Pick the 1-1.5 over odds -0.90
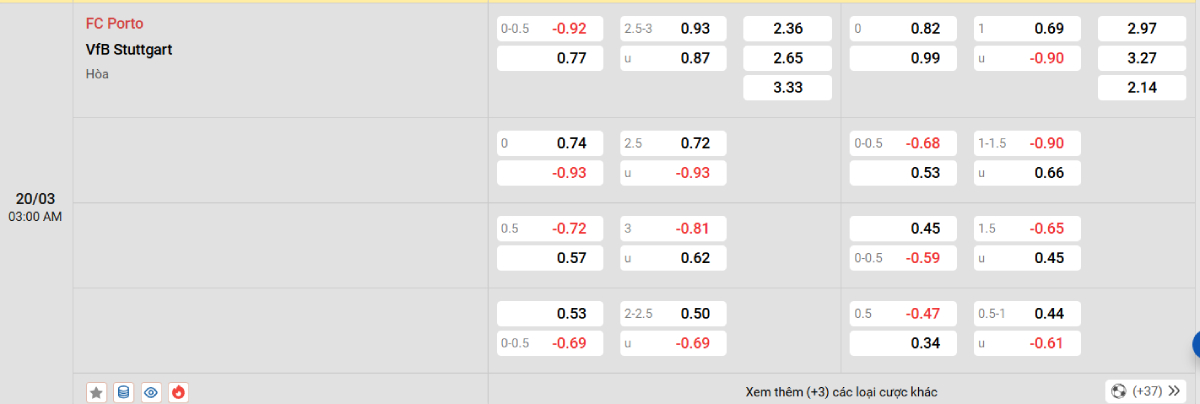 coord(1025,143)
